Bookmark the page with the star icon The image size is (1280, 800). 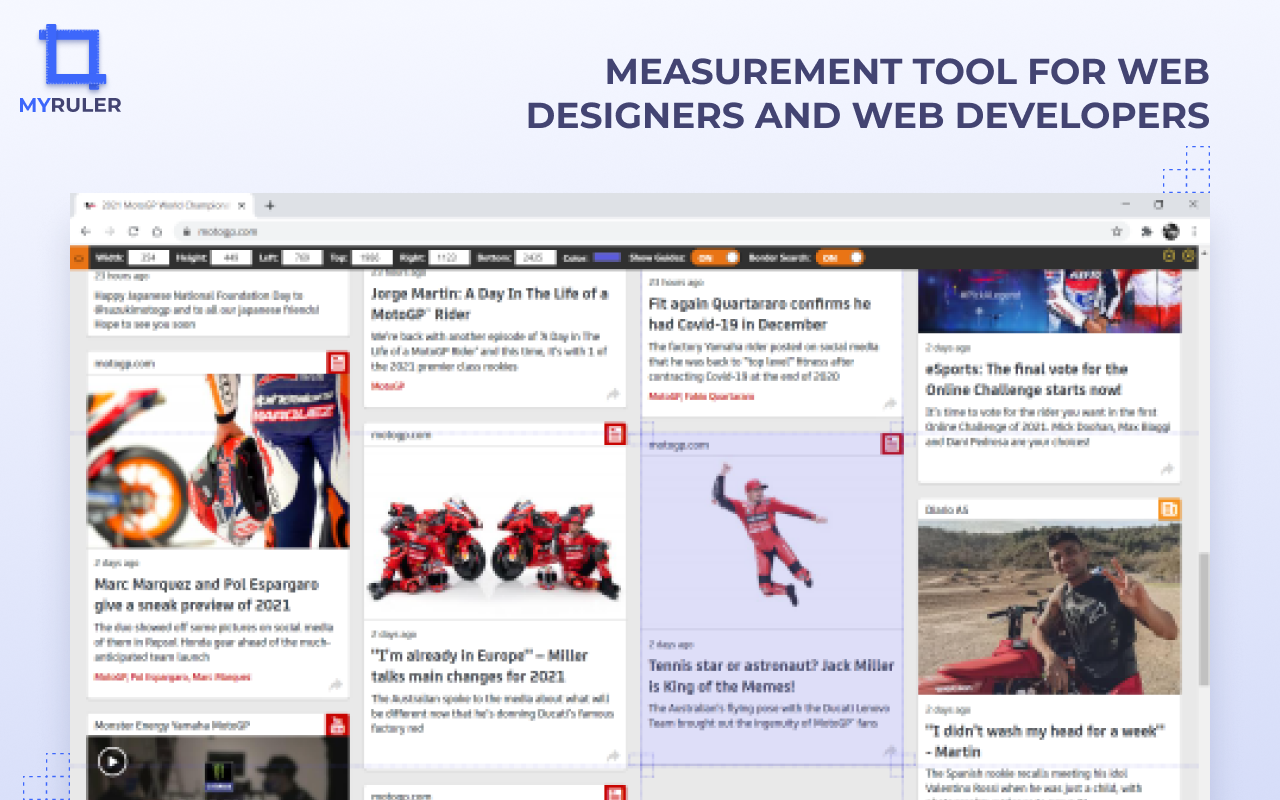tap(1117, 231)
